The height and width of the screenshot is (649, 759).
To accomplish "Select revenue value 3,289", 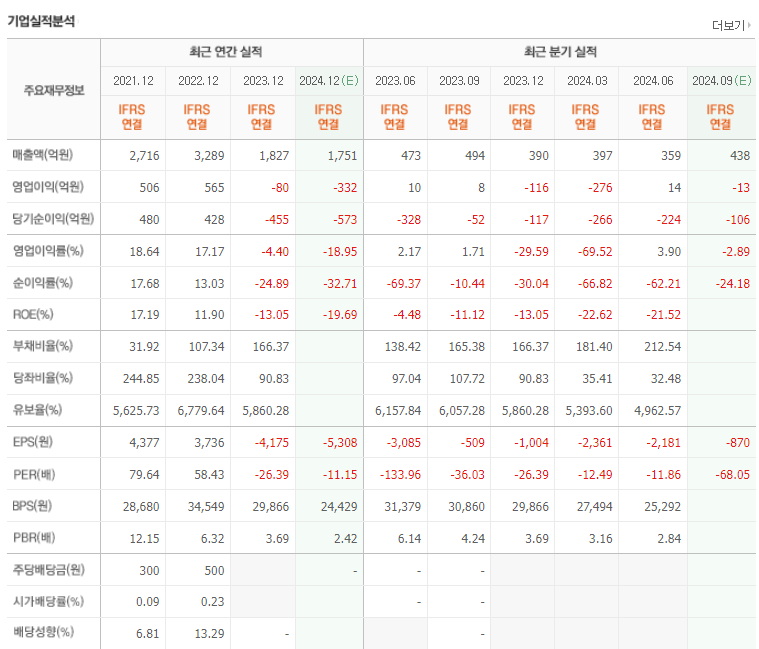I will 209,156.
